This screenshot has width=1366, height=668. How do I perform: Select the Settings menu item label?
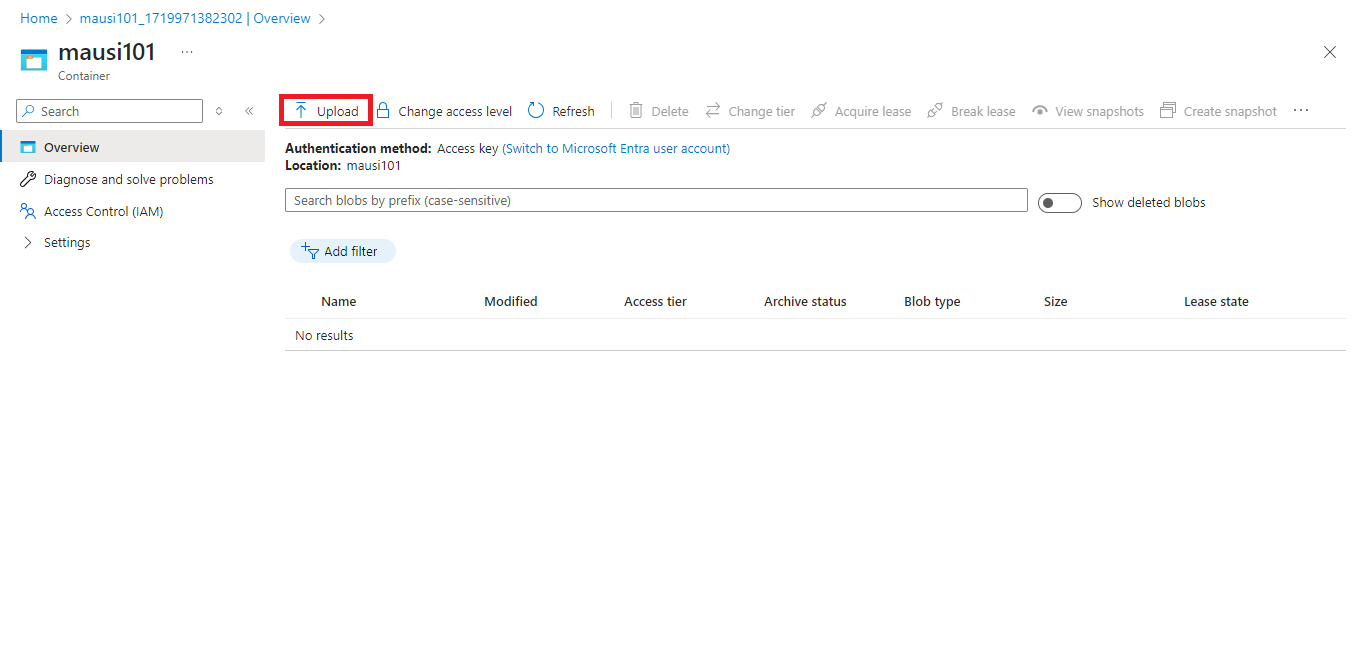pos(67,243)
